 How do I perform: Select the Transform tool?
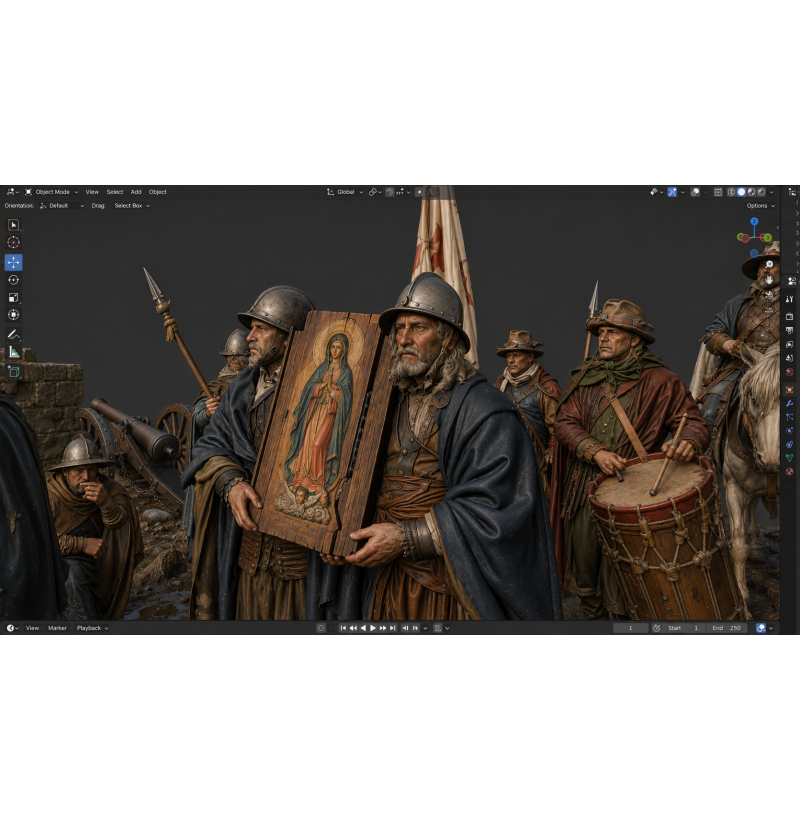click(x=14, y=315)
